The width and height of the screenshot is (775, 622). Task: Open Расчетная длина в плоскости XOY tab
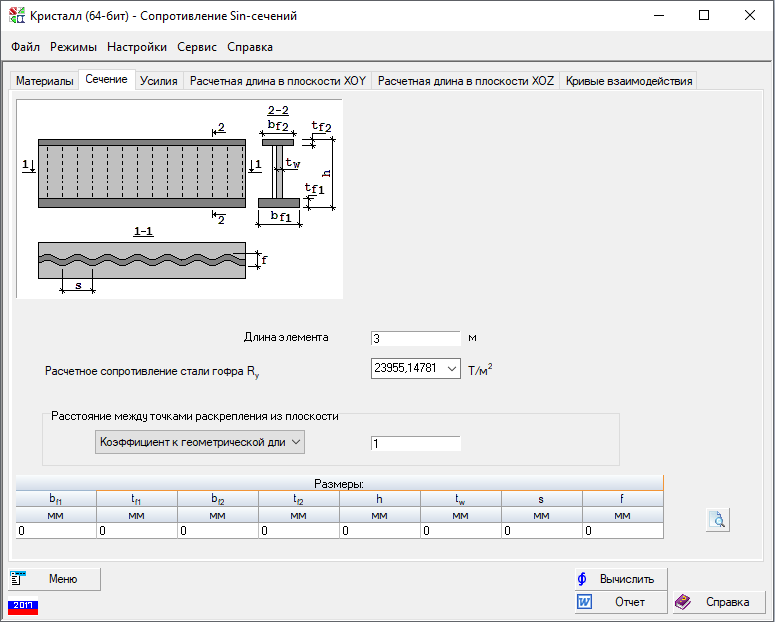click(277, 81)
